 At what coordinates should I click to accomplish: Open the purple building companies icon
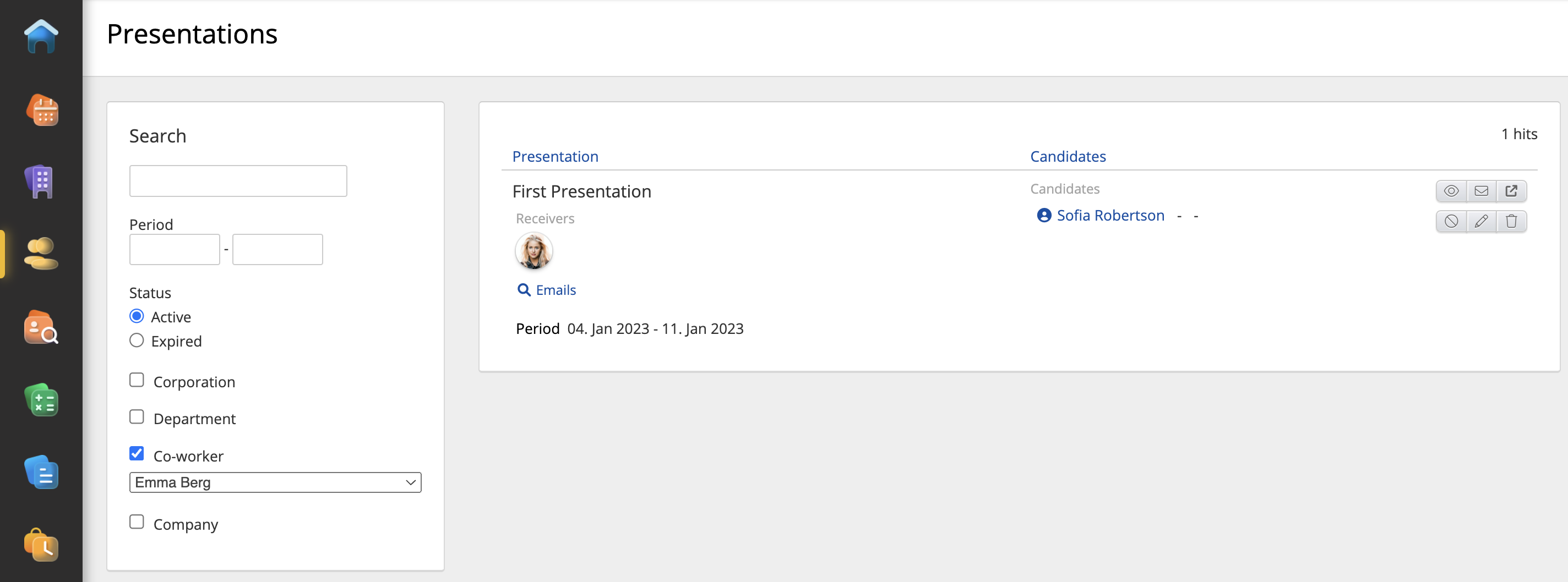click(41, 181)
